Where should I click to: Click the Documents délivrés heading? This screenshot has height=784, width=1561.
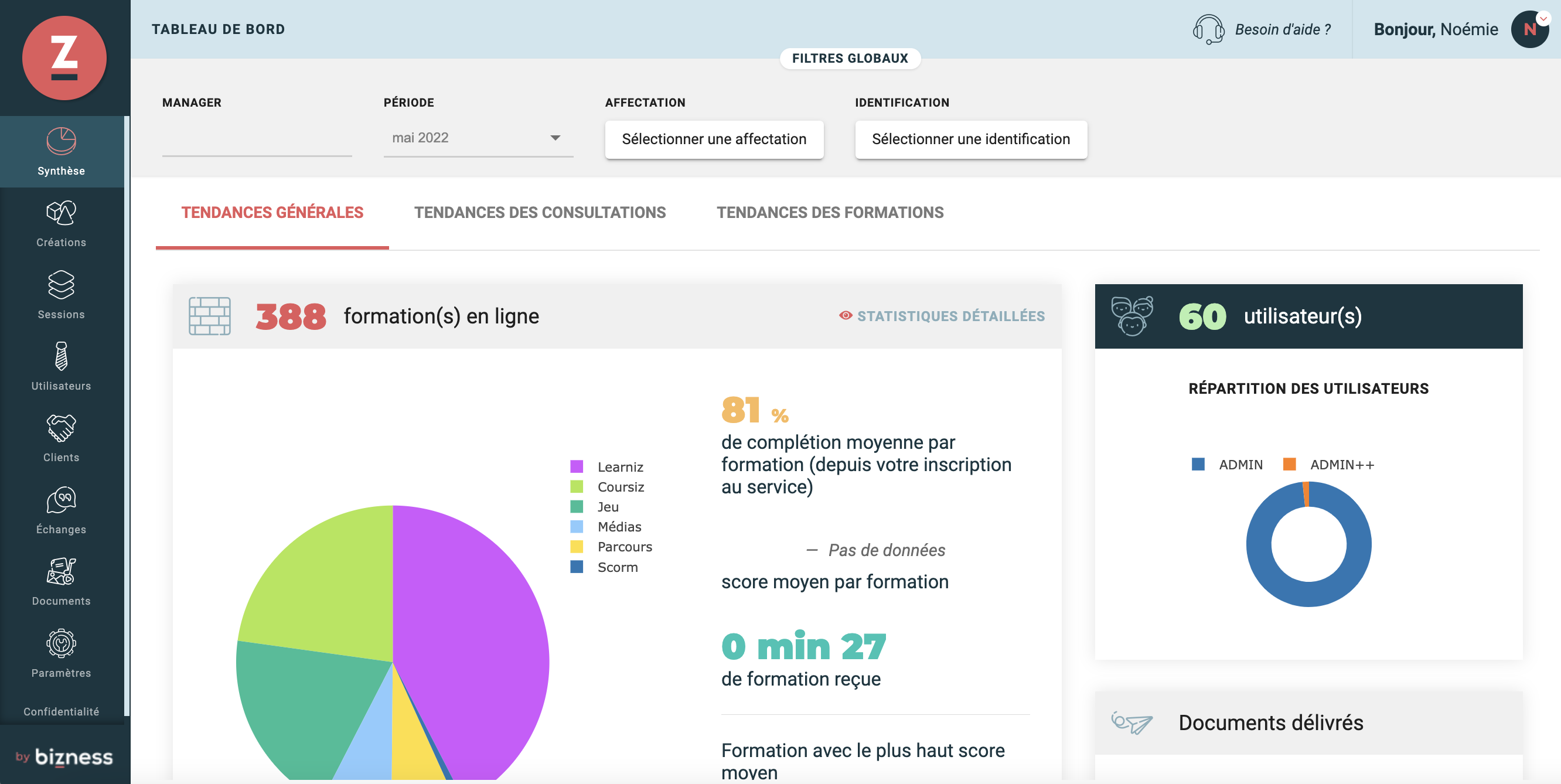tap(1271, 723)
